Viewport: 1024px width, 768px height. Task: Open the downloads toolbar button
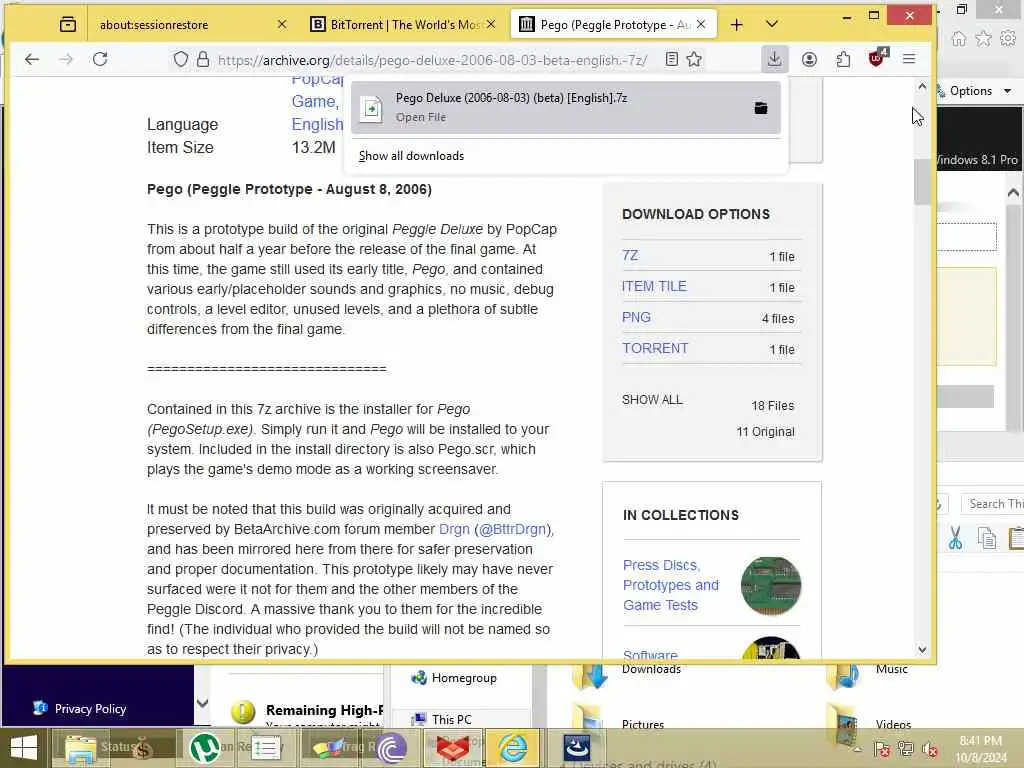[x=775, y=59]
